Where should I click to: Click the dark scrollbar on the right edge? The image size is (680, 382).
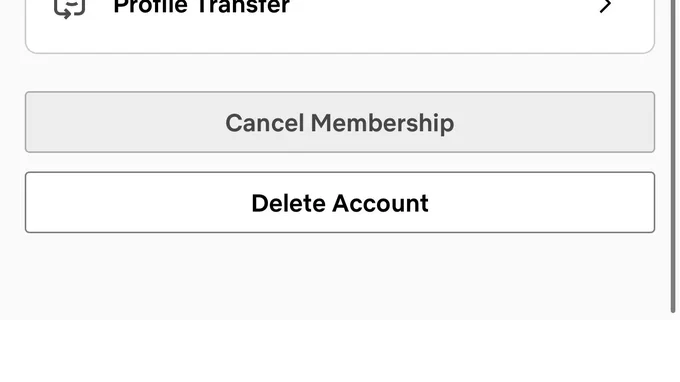pyautogui.click(x=673, y=156)
